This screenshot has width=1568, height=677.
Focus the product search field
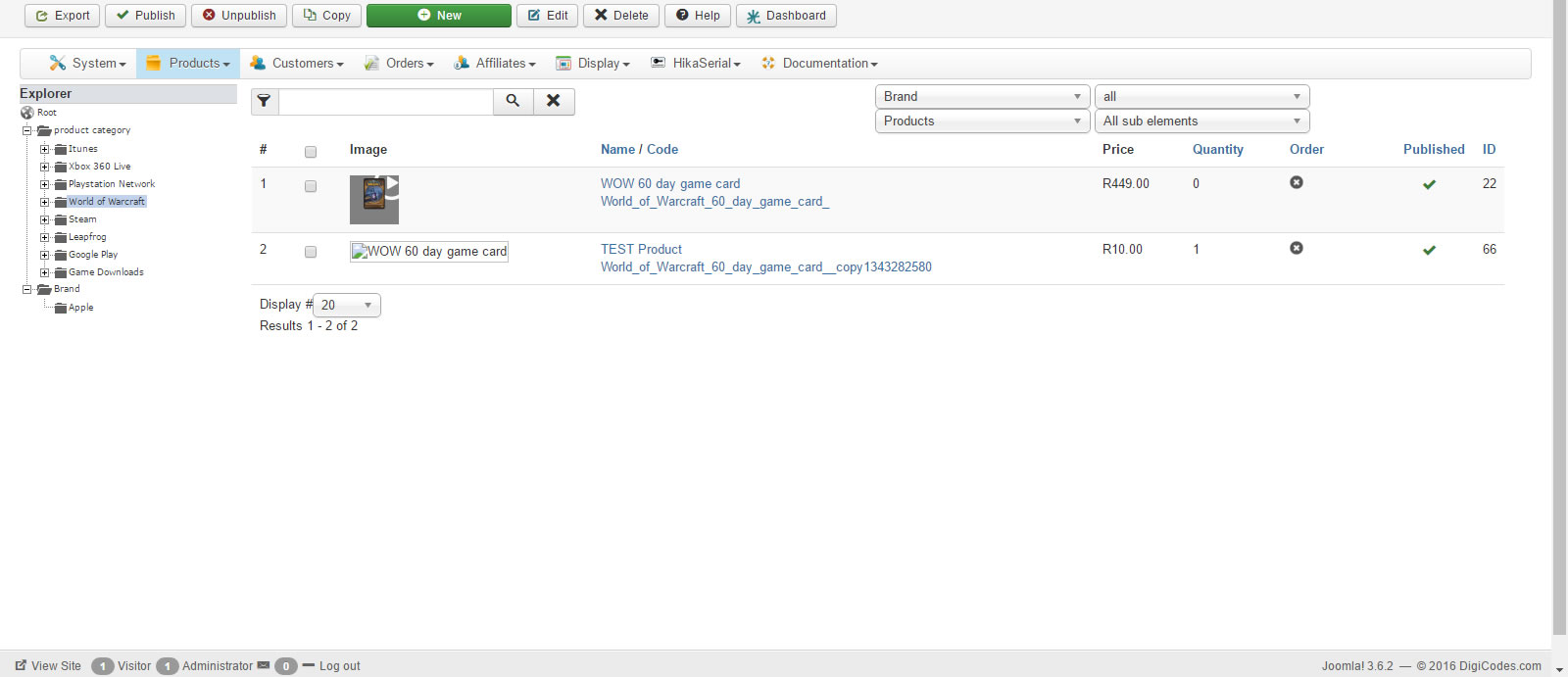point(386,101)
